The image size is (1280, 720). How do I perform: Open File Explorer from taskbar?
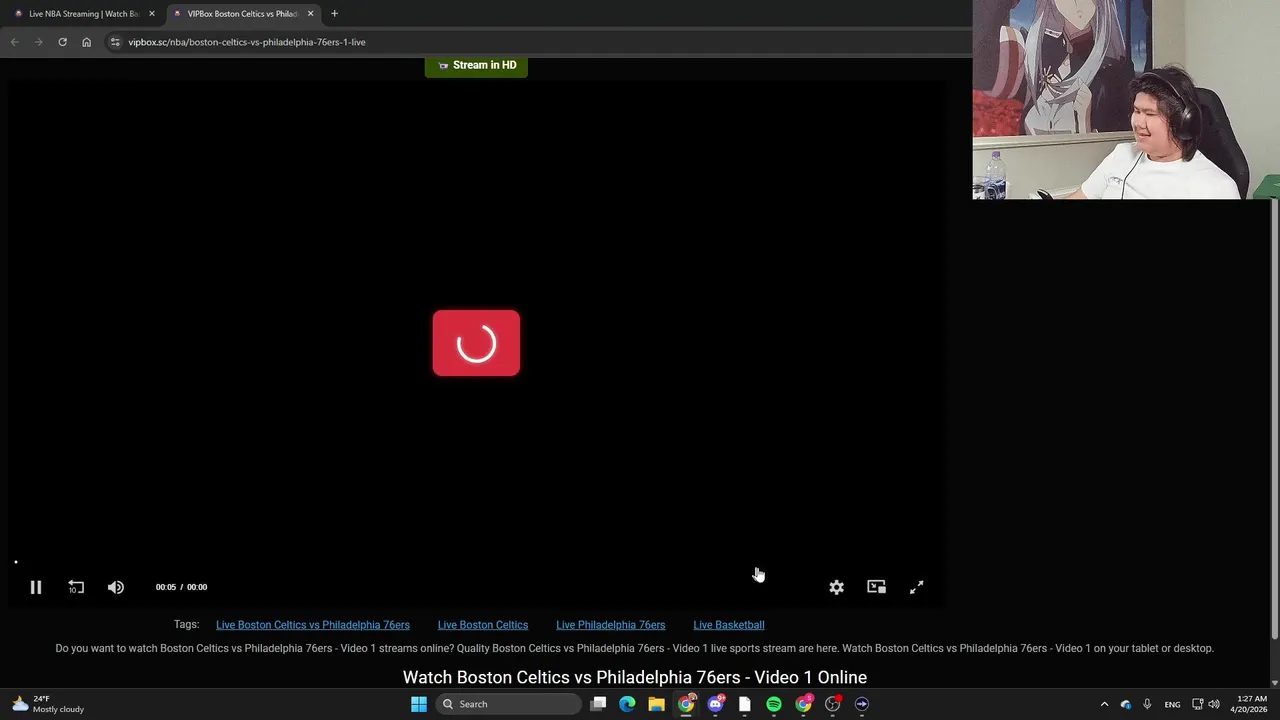pyautogui.click(x=656, y=704)
